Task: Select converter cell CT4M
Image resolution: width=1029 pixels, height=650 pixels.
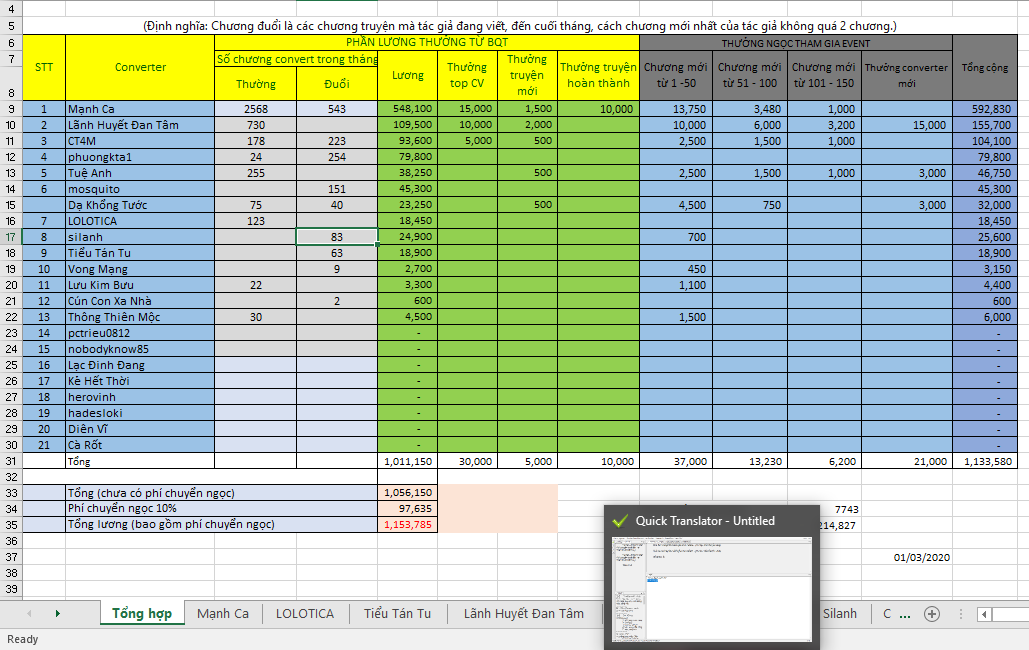Action: (x=140, y=141)
